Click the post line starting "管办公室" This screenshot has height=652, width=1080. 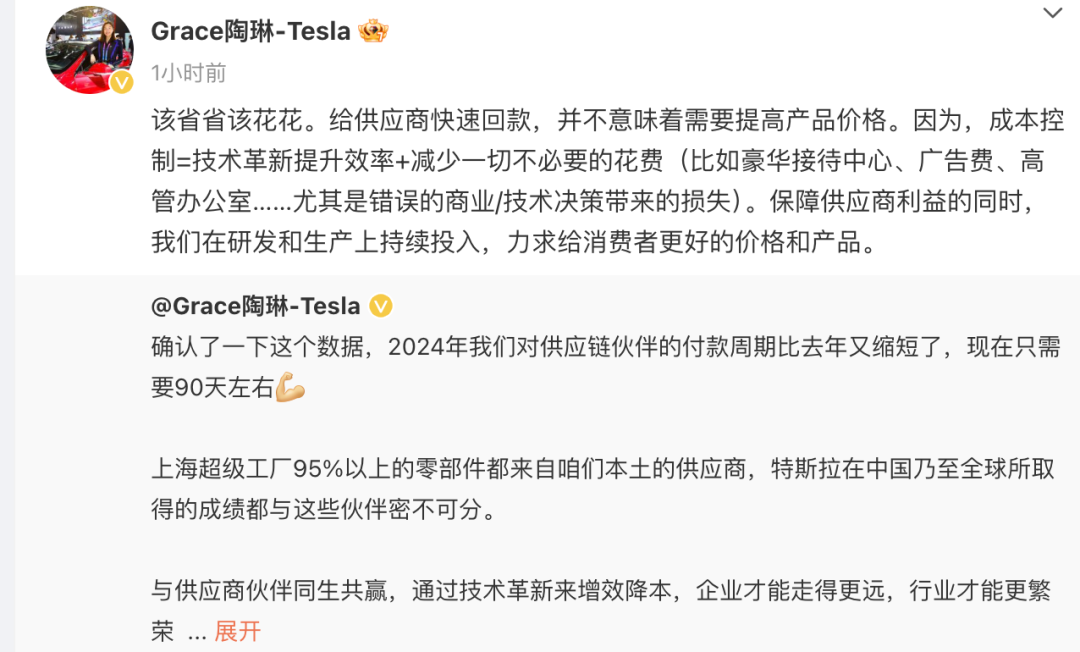[x=594, y=201]
